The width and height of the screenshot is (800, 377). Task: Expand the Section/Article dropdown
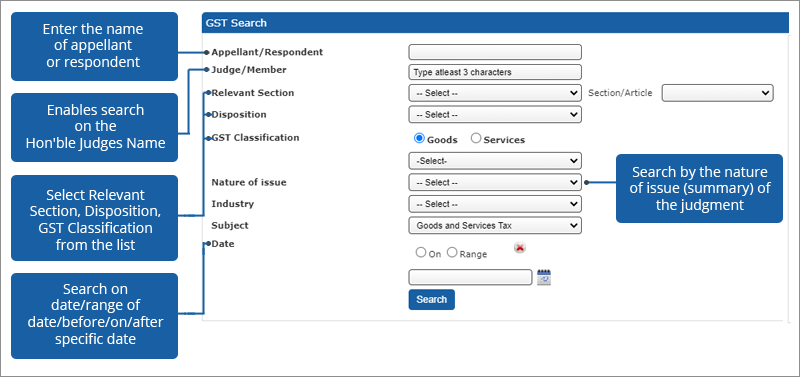coord(717,93)
